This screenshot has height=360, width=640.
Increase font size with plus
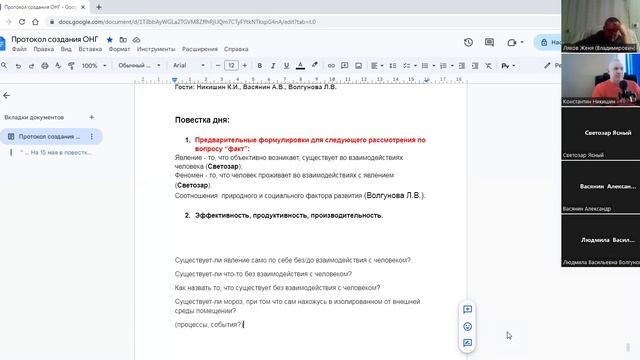[245, 66]
